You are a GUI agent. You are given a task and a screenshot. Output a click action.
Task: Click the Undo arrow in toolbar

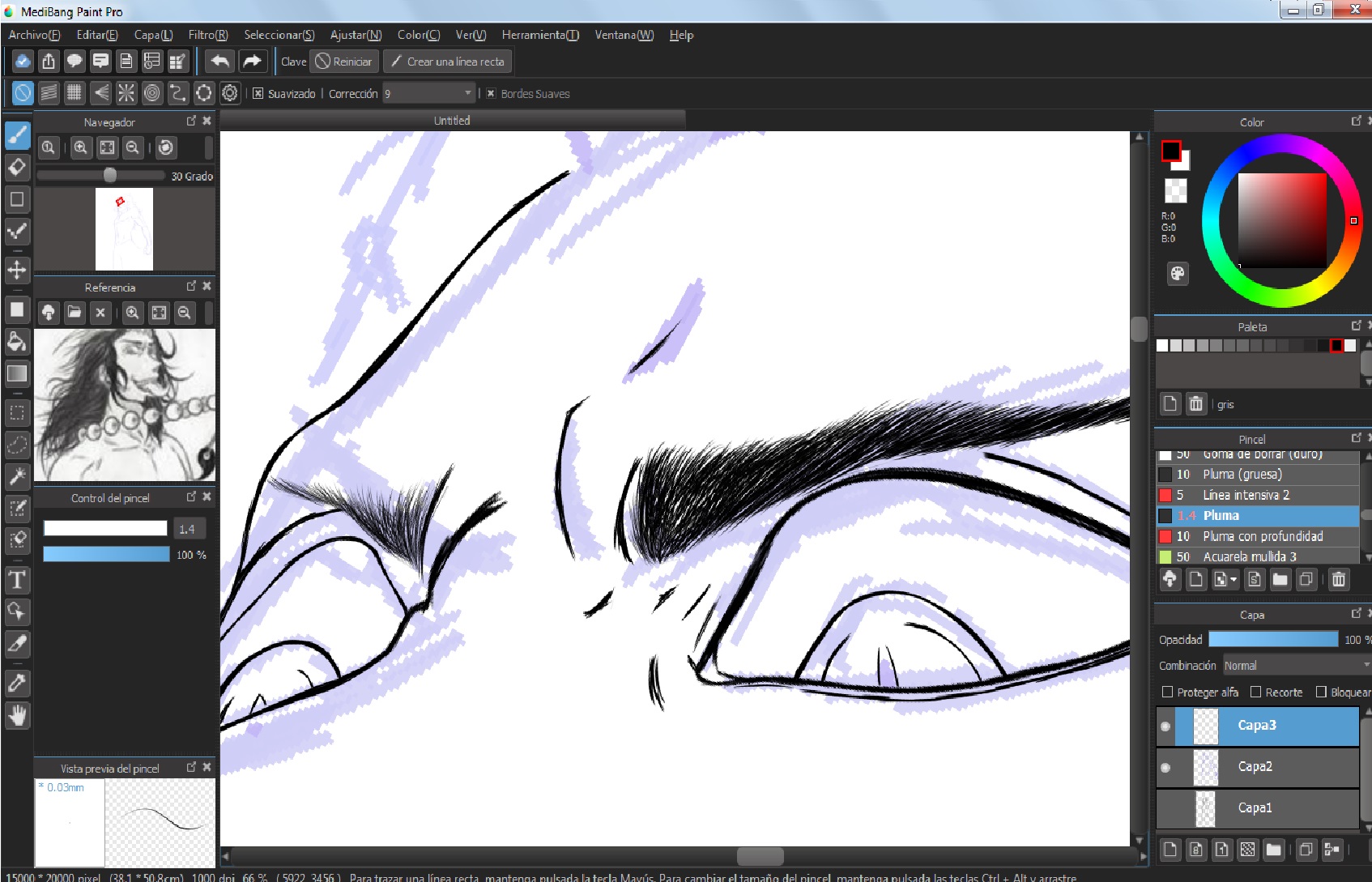pos(219,62)
